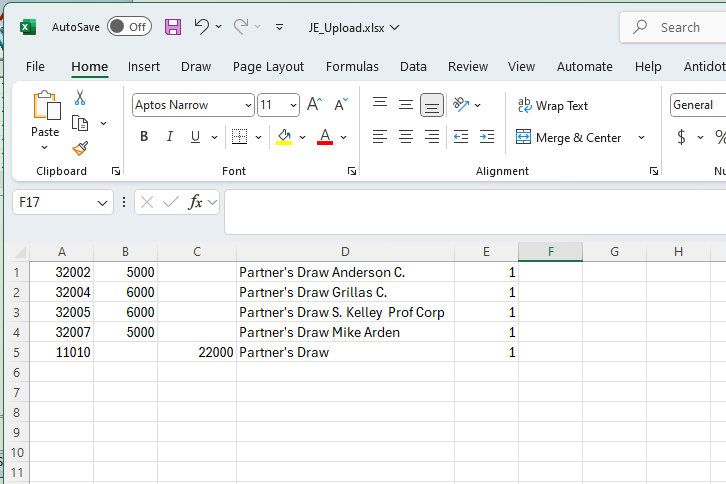Open the Review tab
The image size is (726, 484).
click(468, 67)
